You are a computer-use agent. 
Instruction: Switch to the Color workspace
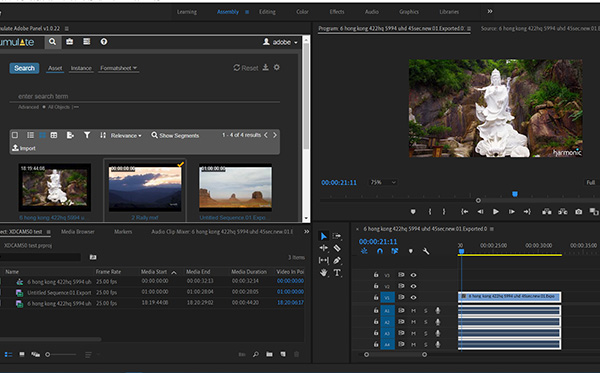click(x=302, y=12)
